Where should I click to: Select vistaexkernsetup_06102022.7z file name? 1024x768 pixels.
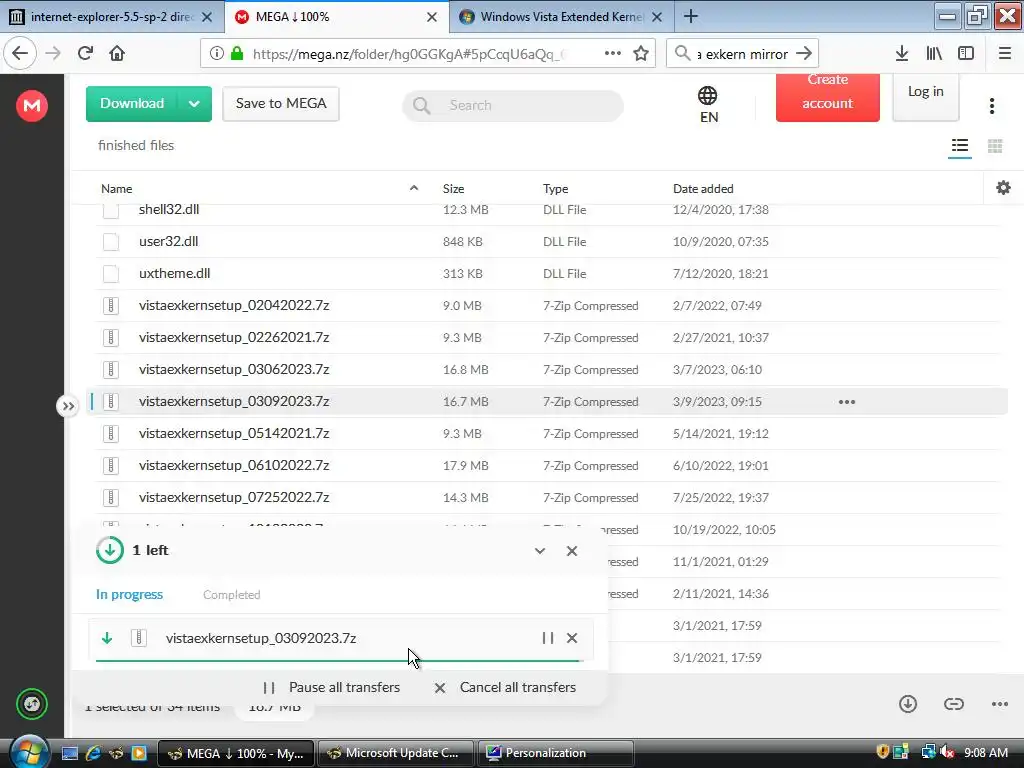pyautogui.click(x=234, y=466)
